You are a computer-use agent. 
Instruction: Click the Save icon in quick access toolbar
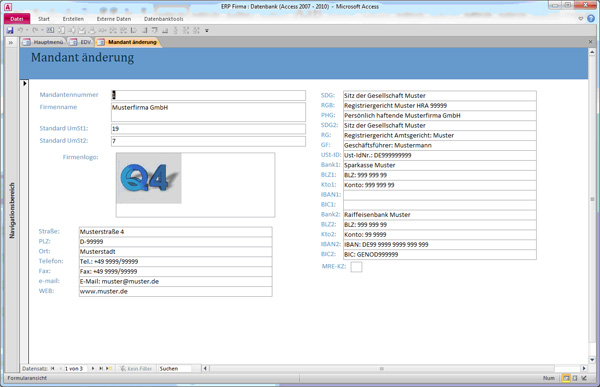(10, 30)
